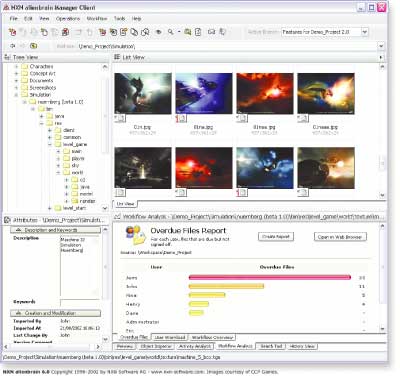Image resolution: width=400 pixels, height=385 pixels.
Task: Open the Active Branch dropdown
Action: [x=364, y=32]
